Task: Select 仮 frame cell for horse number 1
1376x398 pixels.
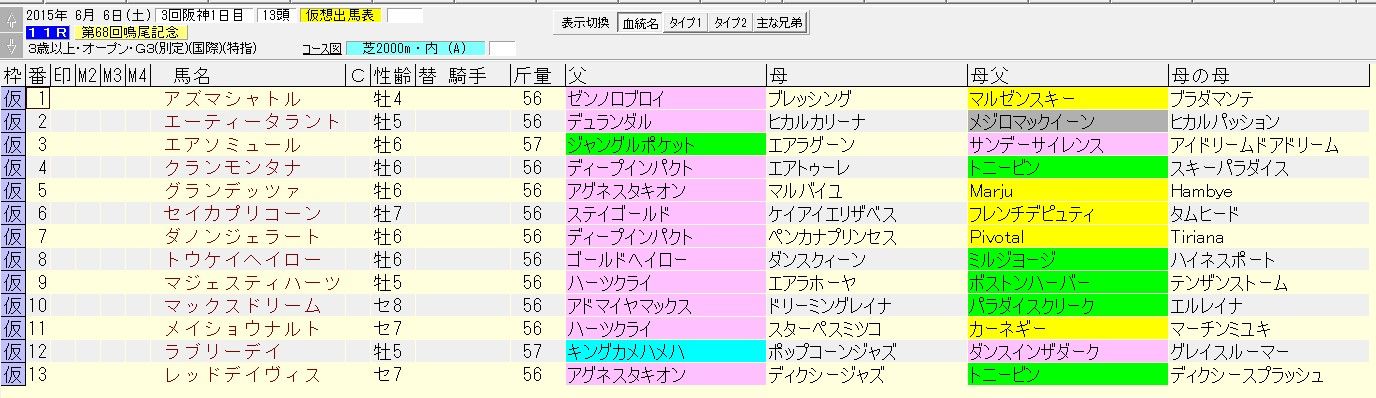Action: 13,99
